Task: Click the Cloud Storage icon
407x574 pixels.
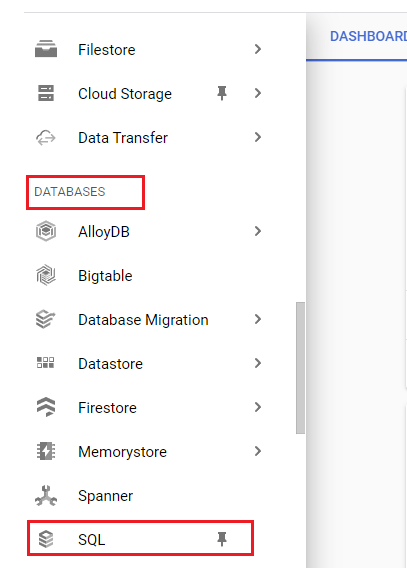Action: (46, 93)
